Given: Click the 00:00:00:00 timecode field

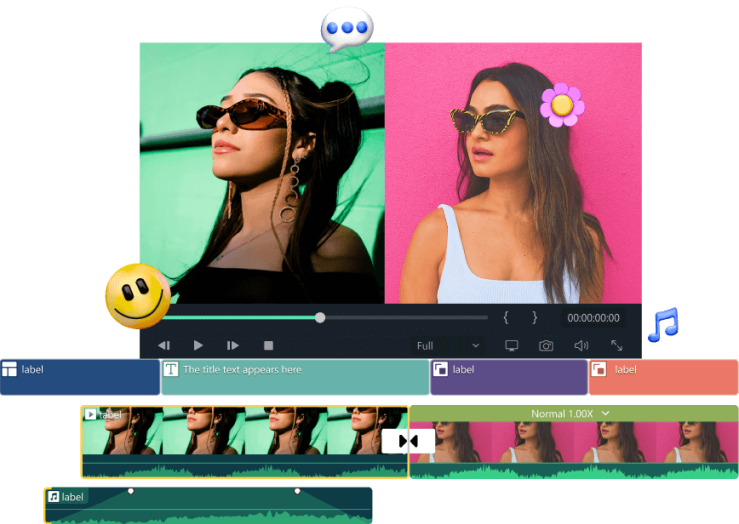Looking at the screenshot, I should click(593, 318).
